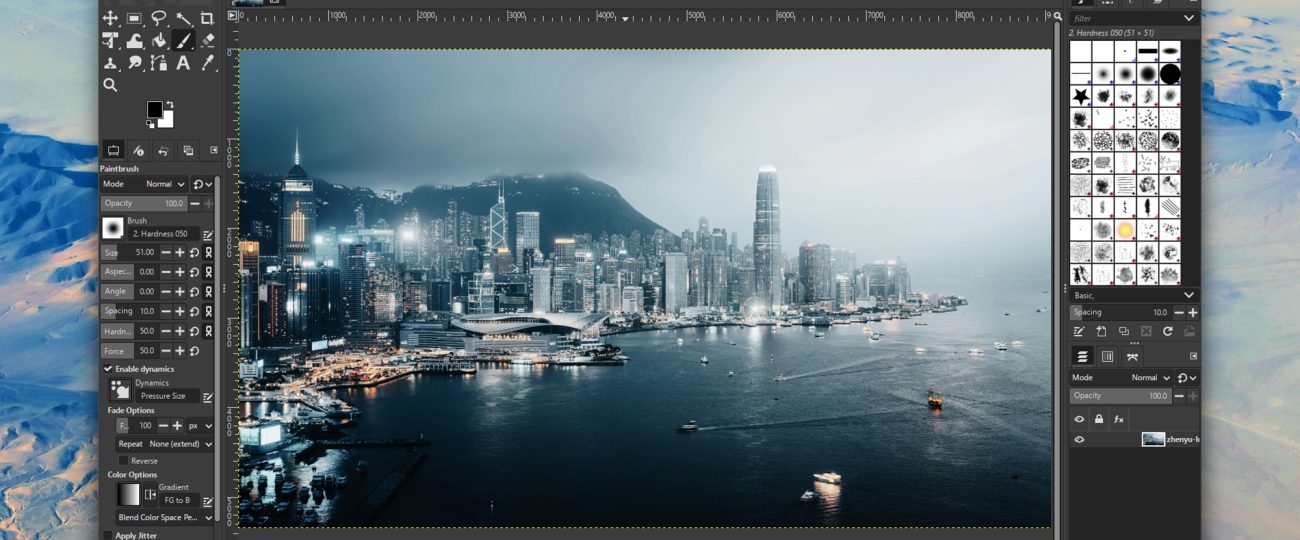Select the Move tool
The image size is (1300, 540).
point(110,18)
